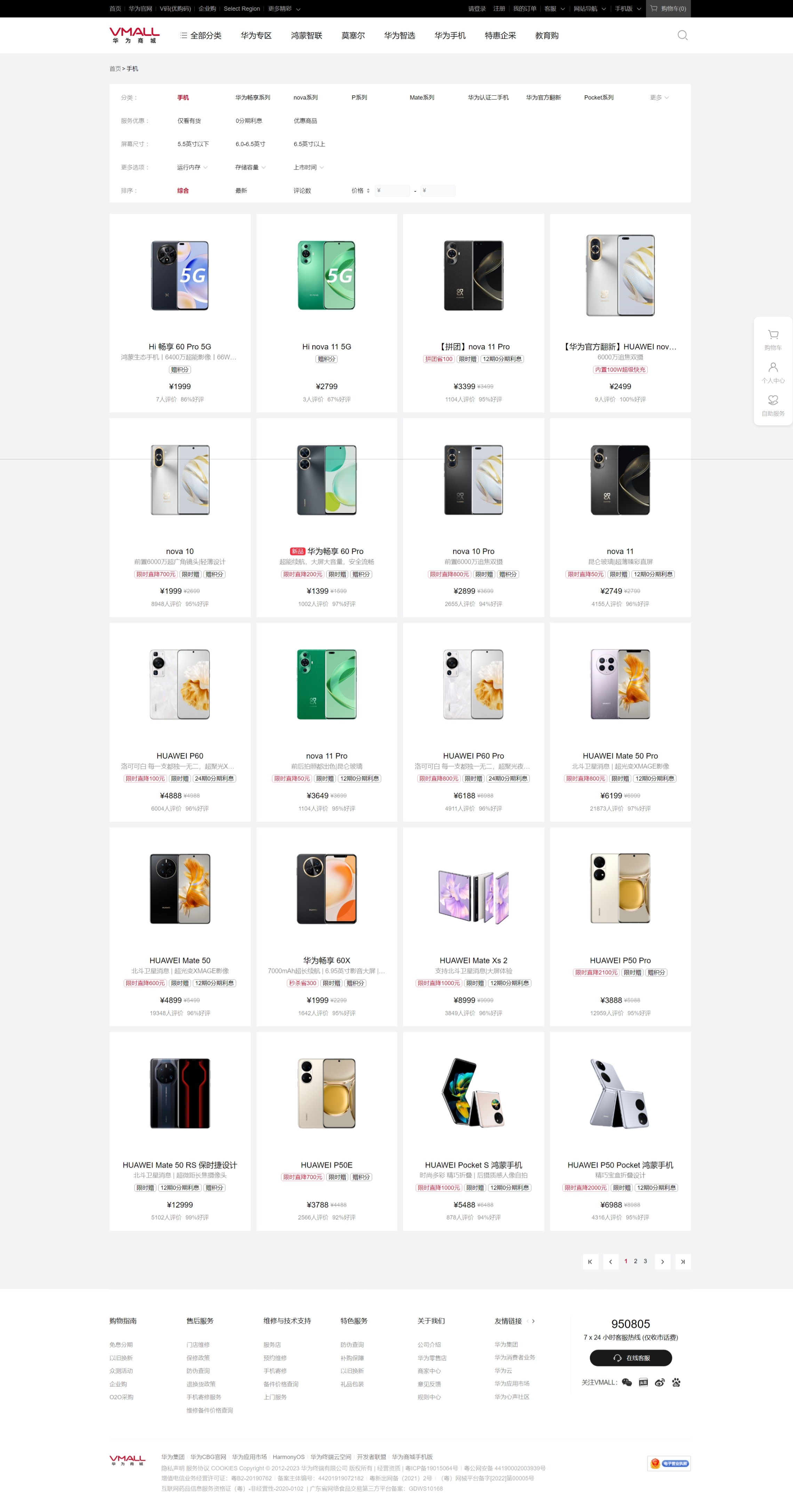Select the 6.5英寸以上 screen size filter
This screenshot has height=1512, width=793.
click(x=309, y=144)
